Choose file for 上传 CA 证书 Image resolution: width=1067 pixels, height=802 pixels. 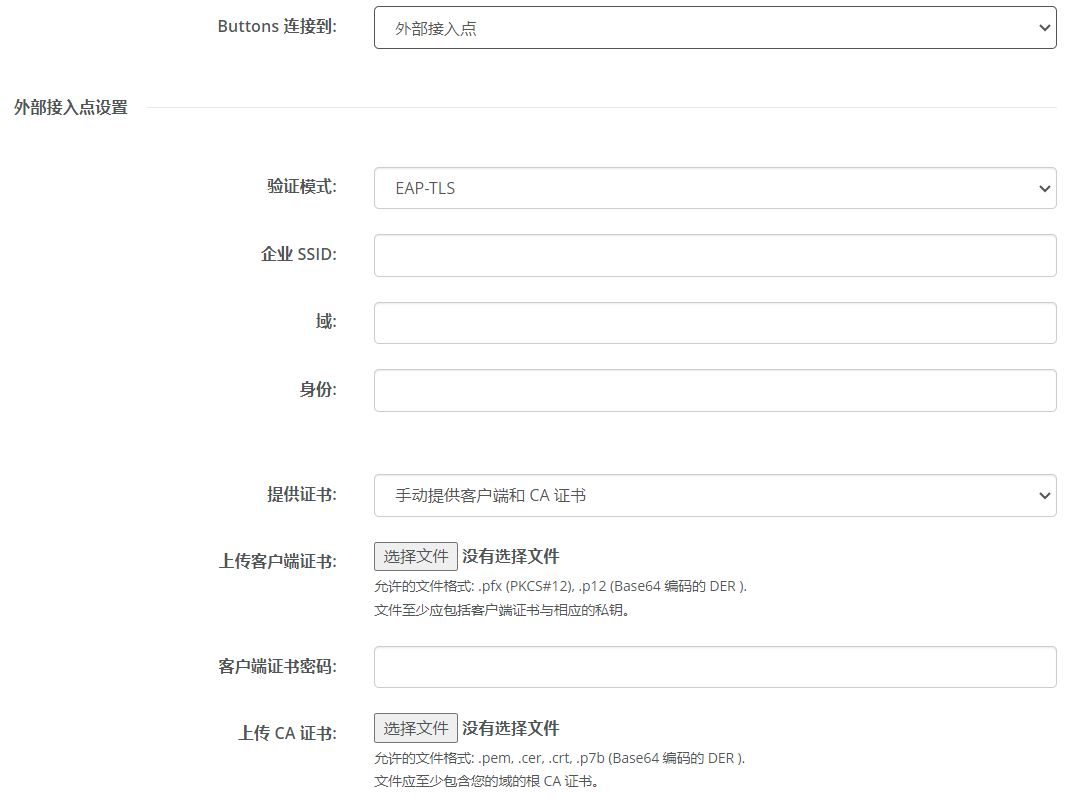coord(416,728)
